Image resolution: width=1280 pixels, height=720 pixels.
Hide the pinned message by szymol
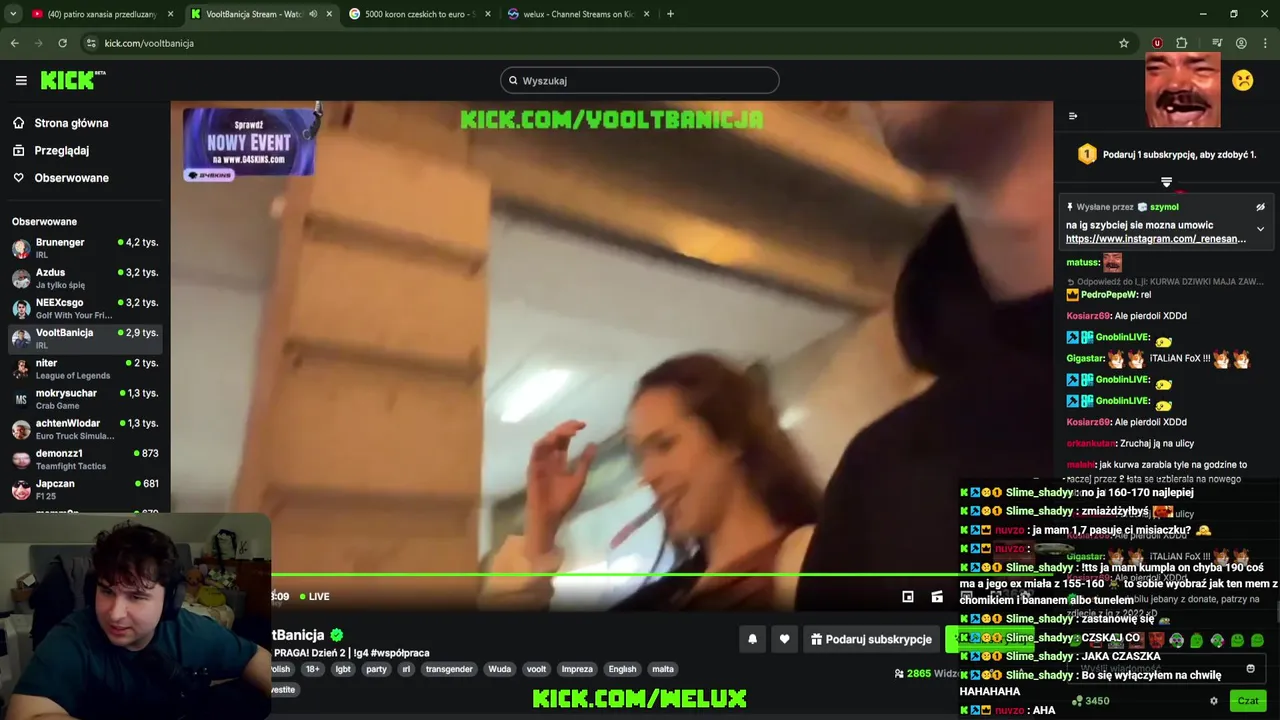[1260, 207]
